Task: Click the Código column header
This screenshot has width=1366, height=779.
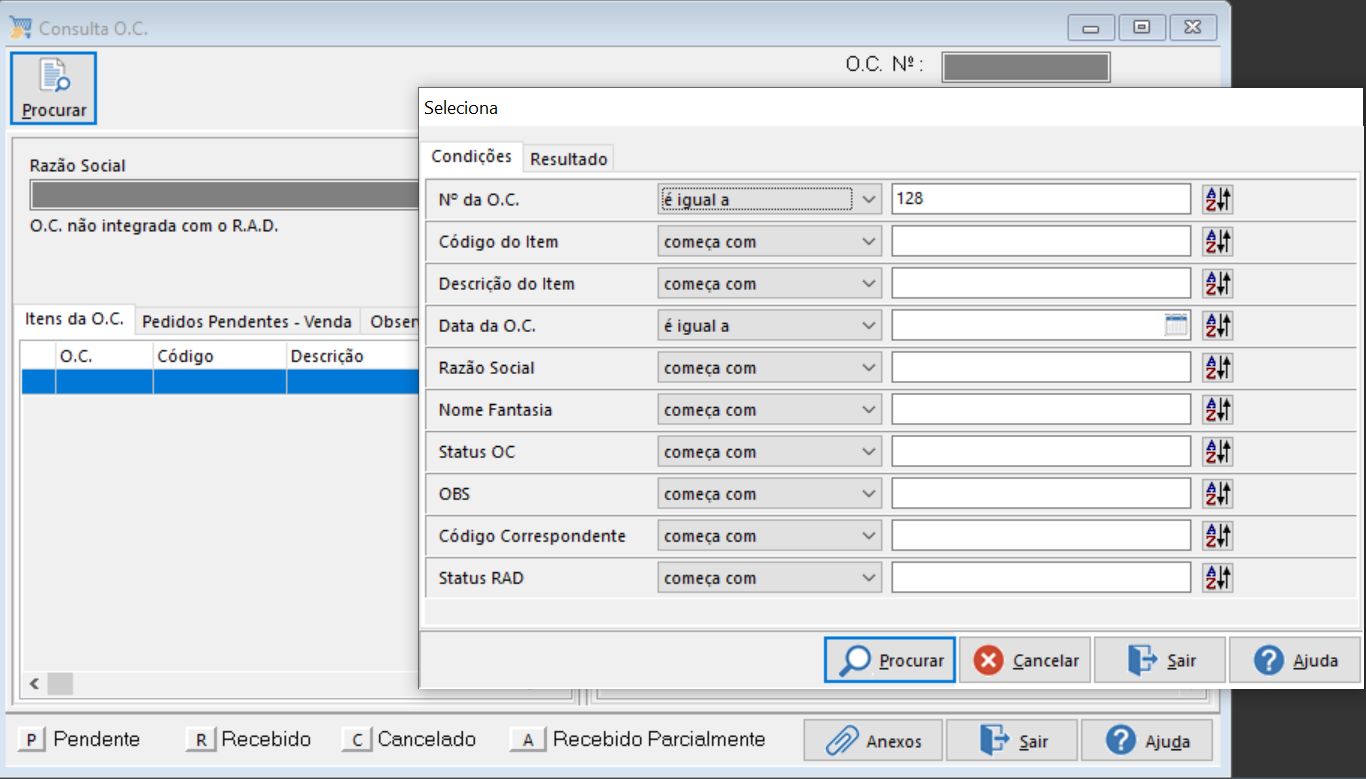Action: [x=219, y=356]
